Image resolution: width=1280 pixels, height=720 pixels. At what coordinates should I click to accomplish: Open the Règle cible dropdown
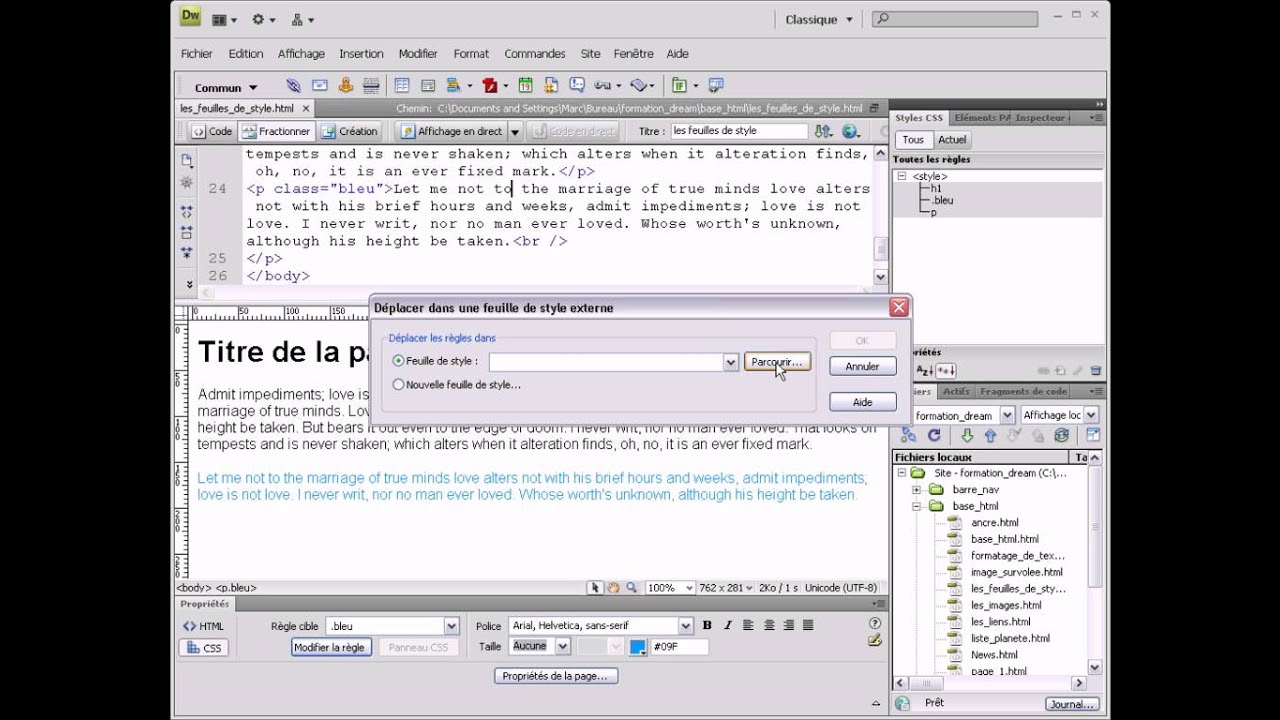pos(451,626)
